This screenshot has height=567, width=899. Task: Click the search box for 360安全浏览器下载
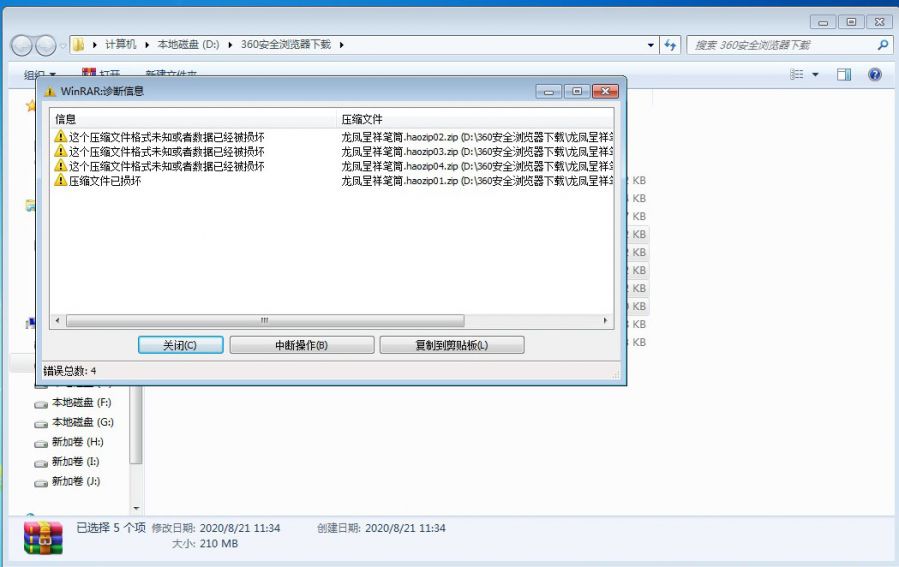coord(780,45)
